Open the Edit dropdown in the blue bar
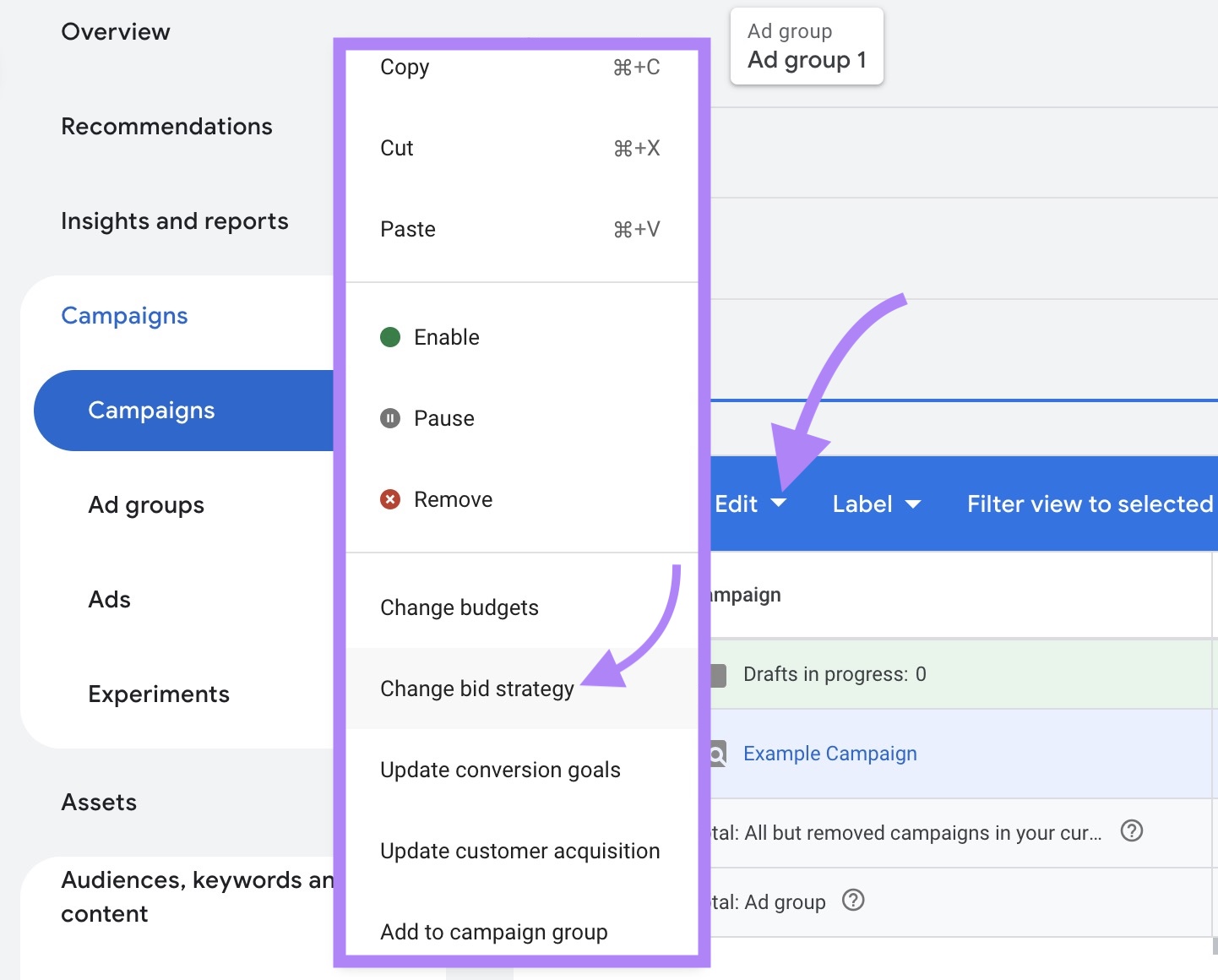Viewport: 1218px width, 980px height. [x=750, y=504]
